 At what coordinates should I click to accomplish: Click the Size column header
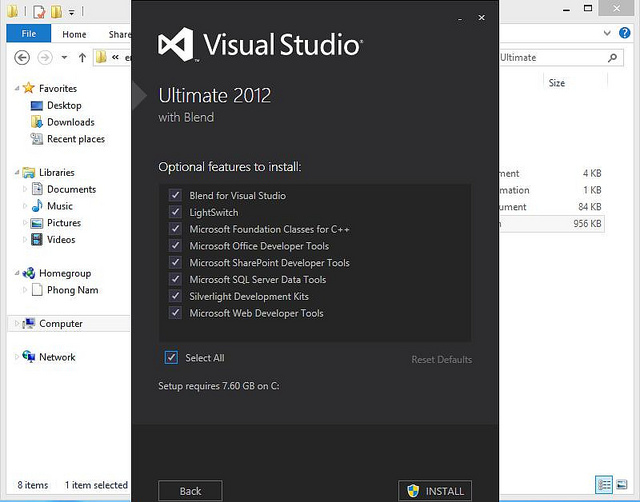point(557,83)
